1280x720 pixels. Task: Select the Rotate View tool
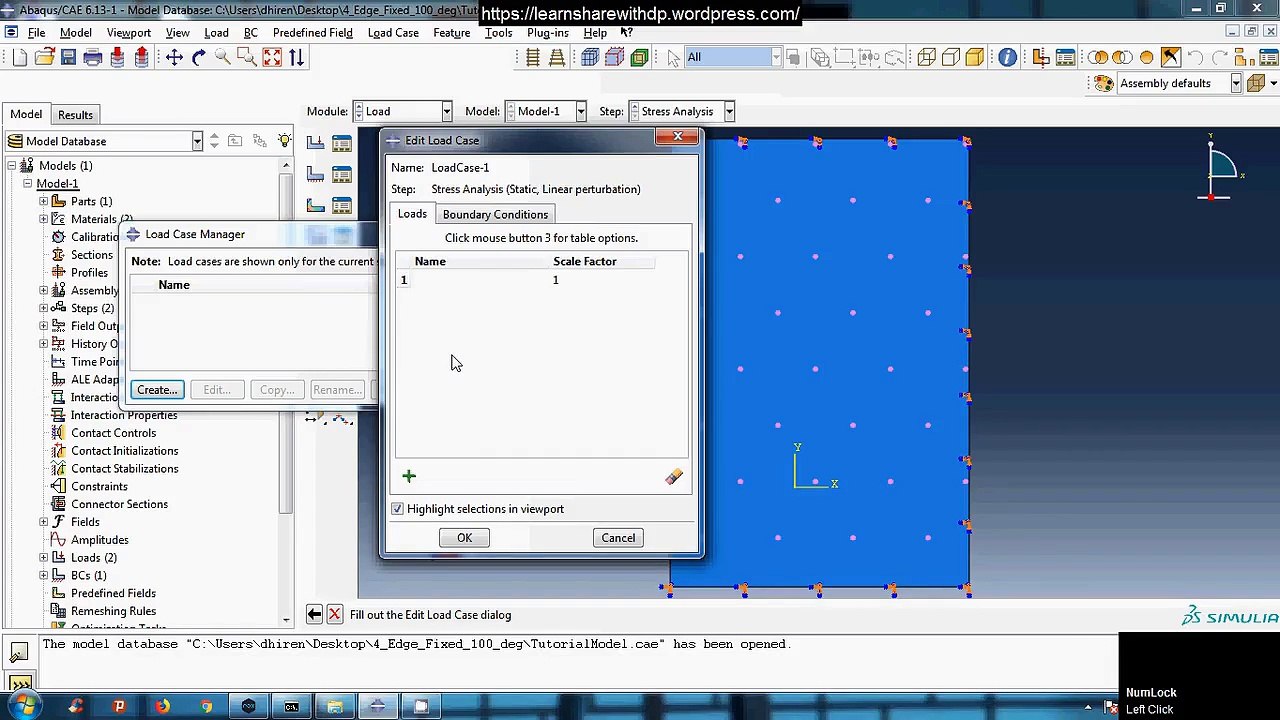[198, 58]
